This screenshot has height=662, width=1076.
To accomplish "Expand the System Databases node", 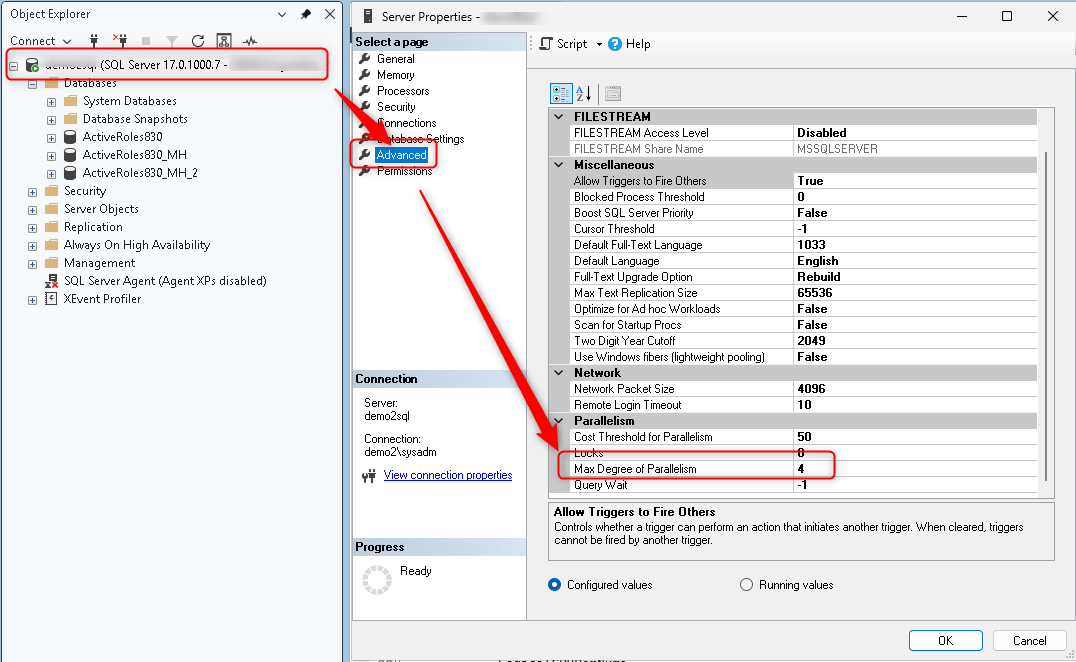I will (51, 102).
